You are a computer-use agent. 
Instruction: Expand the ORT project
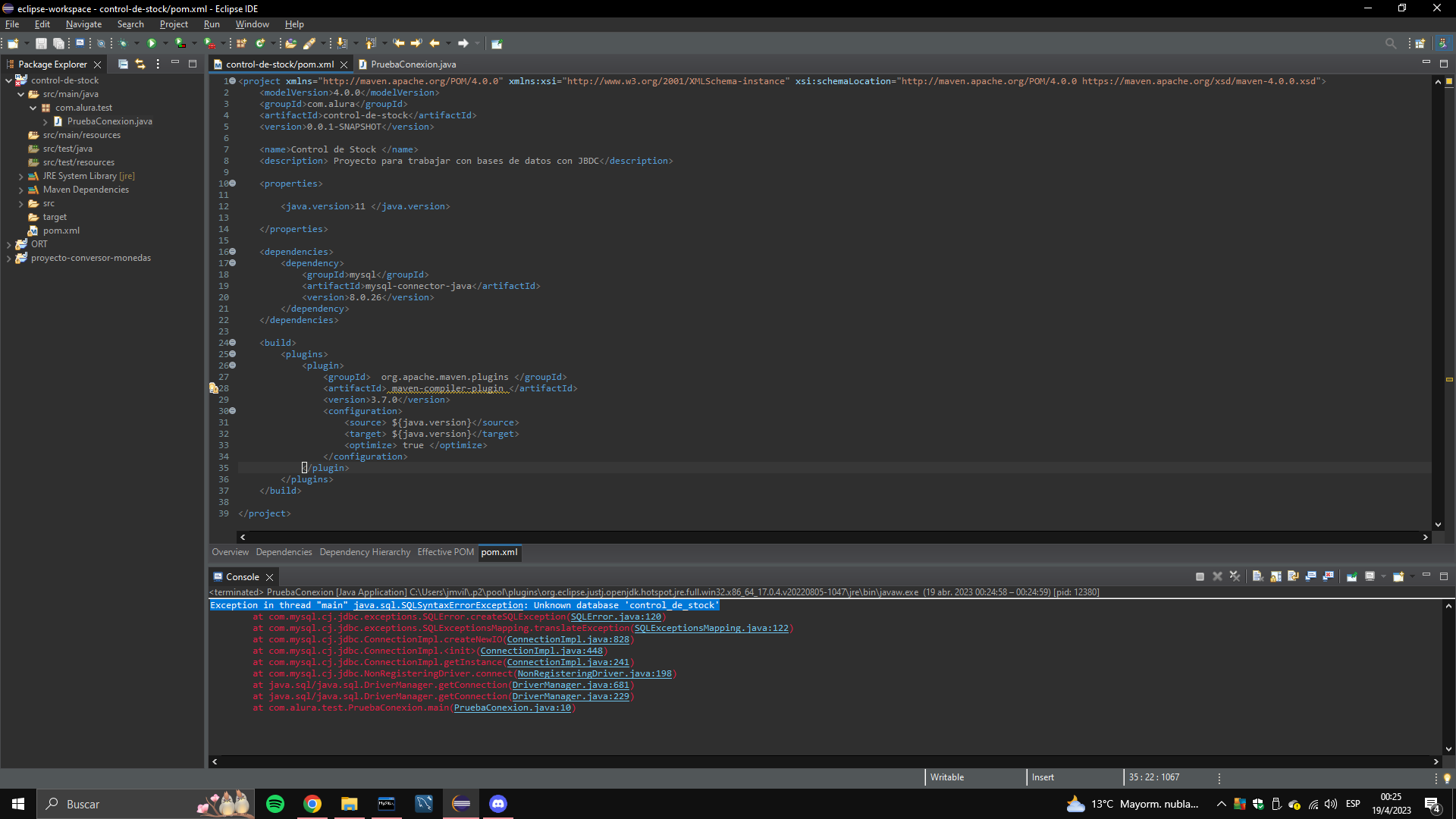[x=9, y=244]
